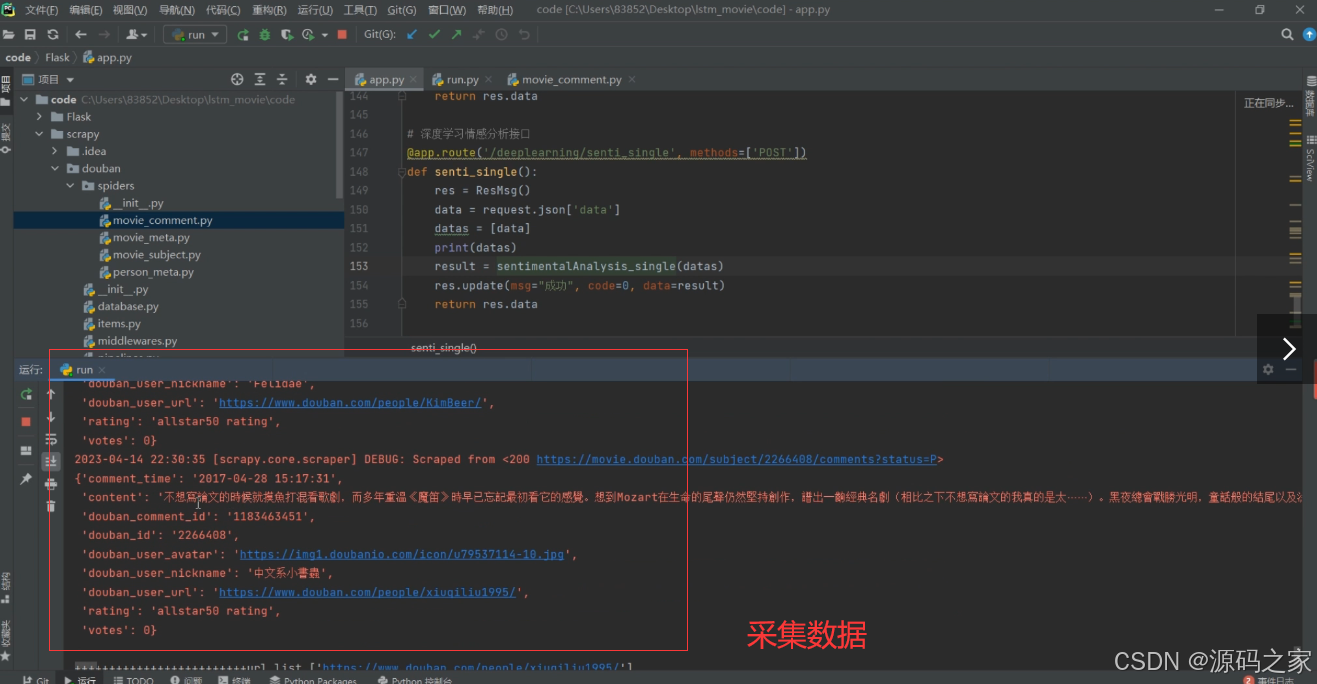
Task: Go back with the left arrow
Action: tap(81, 34)
